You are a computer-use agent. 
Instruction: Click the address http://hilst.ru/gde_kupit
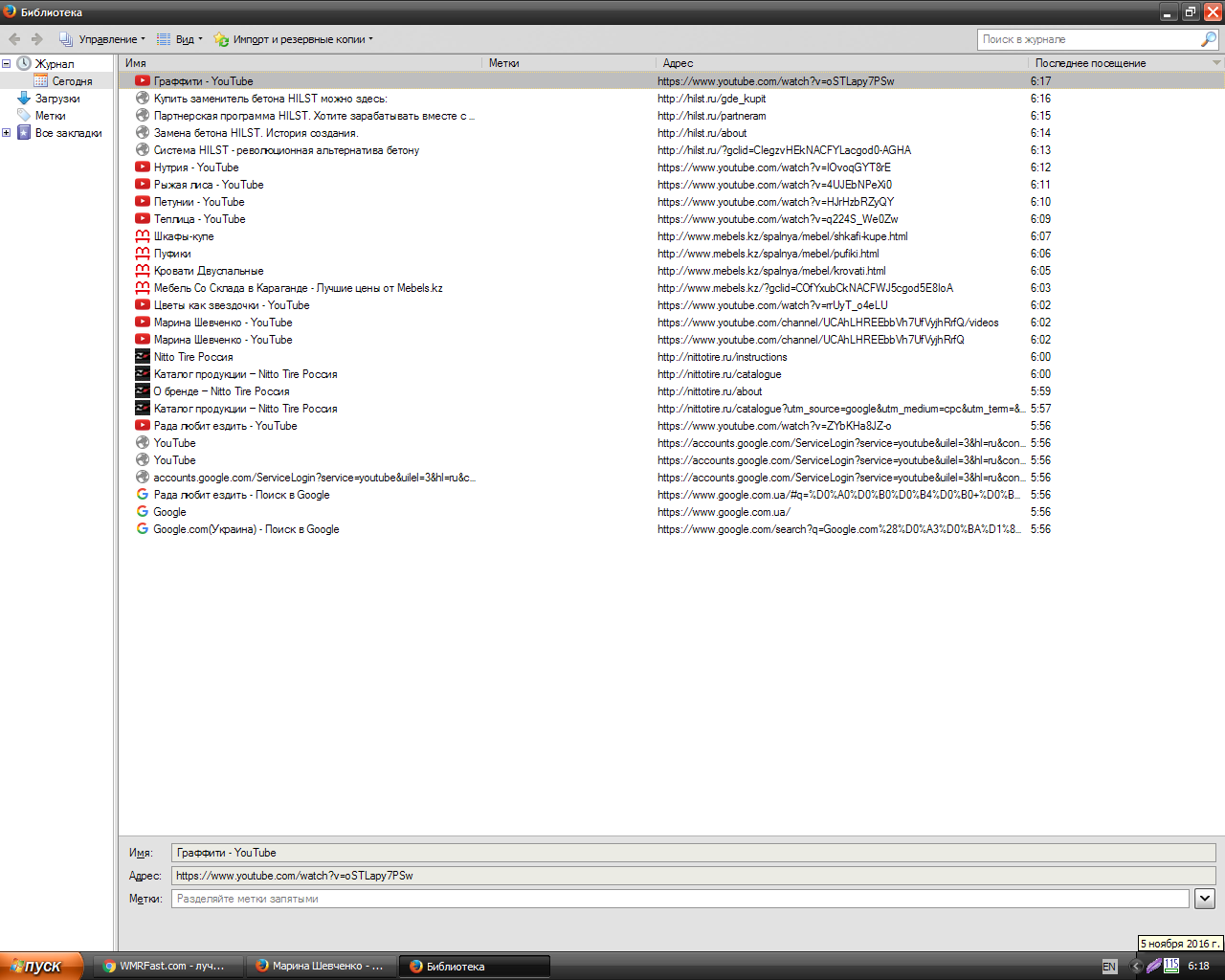click(x=711, y=99)
